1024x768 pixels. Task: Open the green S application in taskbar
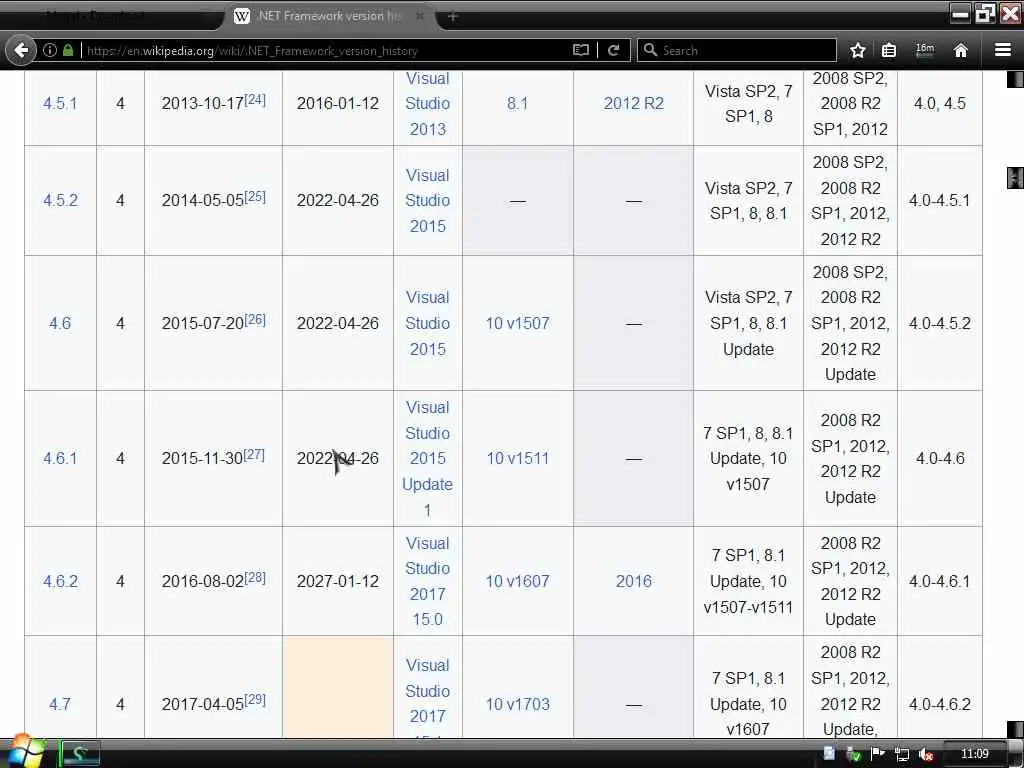coord(80,754)
